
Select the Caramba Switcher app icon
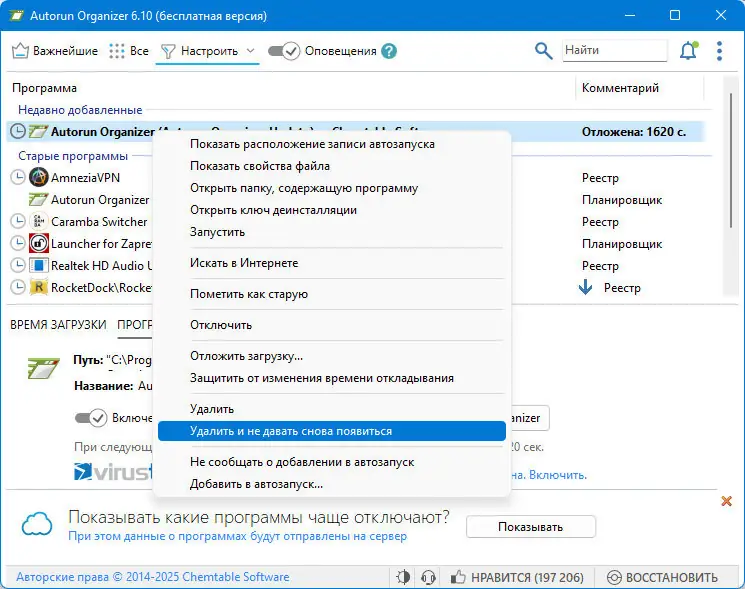pyautogui.click(x=38, y=221)
